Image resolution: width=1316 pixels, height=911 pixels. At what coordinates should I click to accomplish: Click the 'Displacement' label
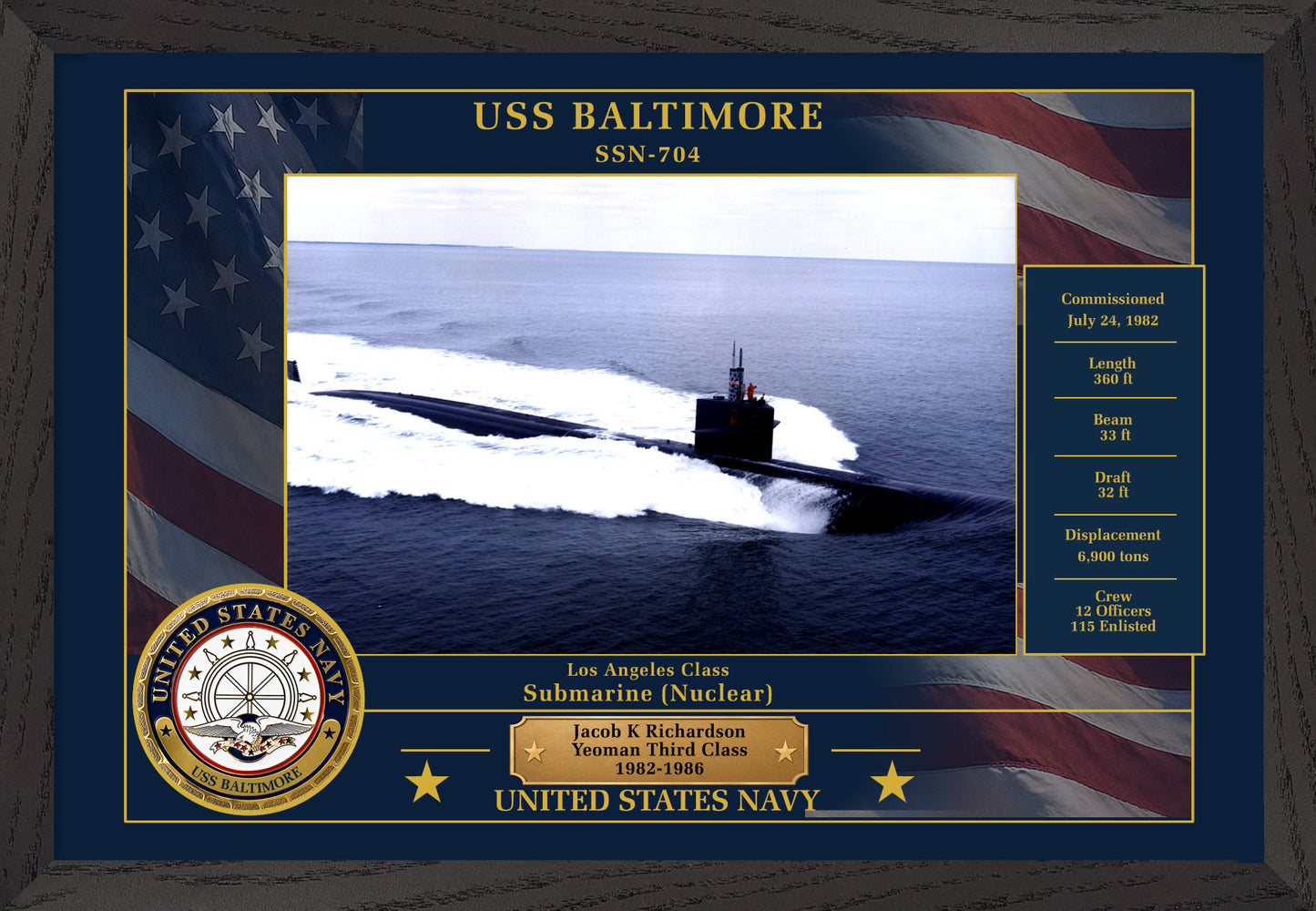pyautogui.click(x=1113, y=535)
